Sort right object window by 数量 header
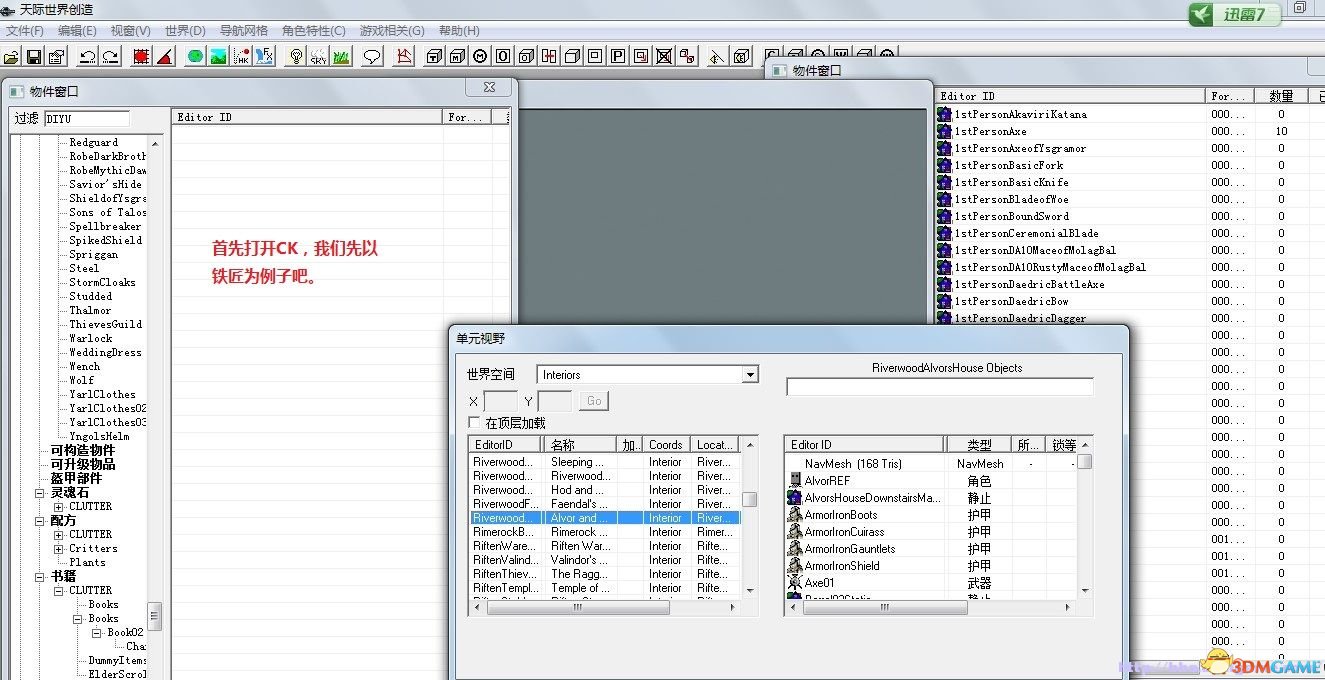The width and height of the screenshot is (1325, 680). 1281,96
